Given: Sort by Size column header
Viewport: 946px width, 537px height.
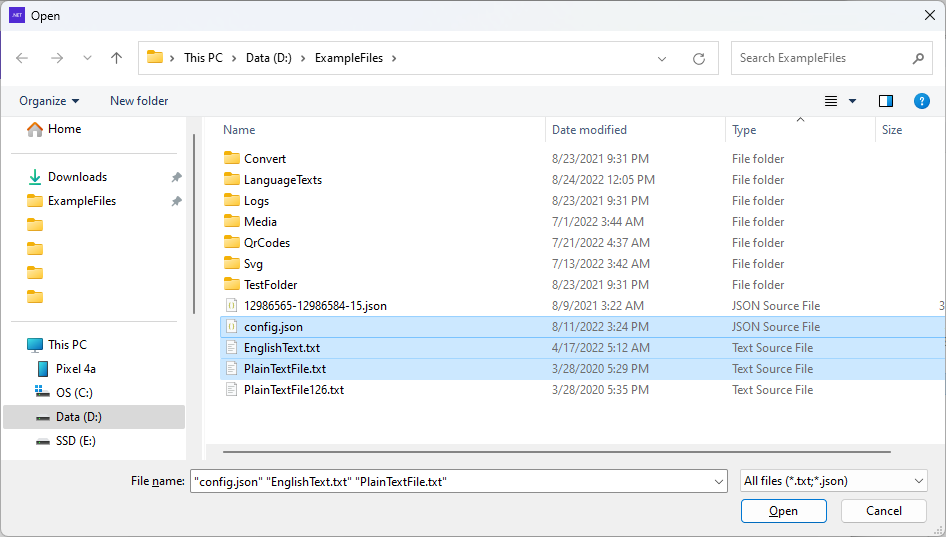Looking at the screenshot, I should [892, 130].
